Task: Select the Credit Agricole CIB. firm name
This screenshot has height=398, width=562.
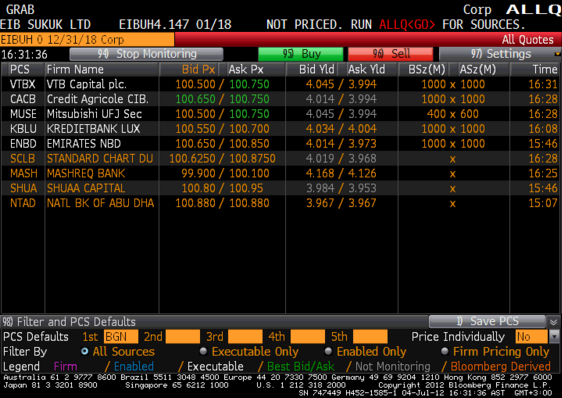Action: coord(97,99)
